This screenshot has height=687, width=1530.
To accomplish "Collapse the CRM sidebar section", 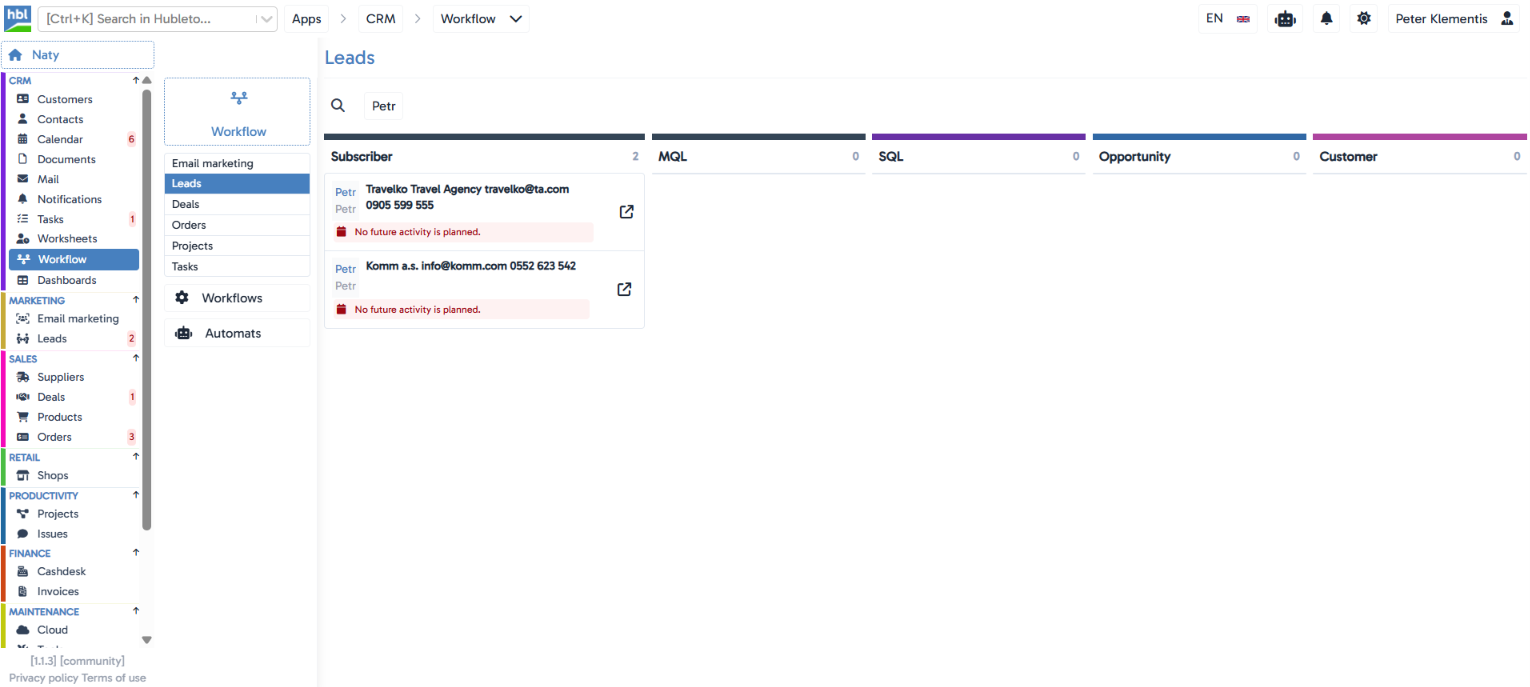I will (136, 80).
